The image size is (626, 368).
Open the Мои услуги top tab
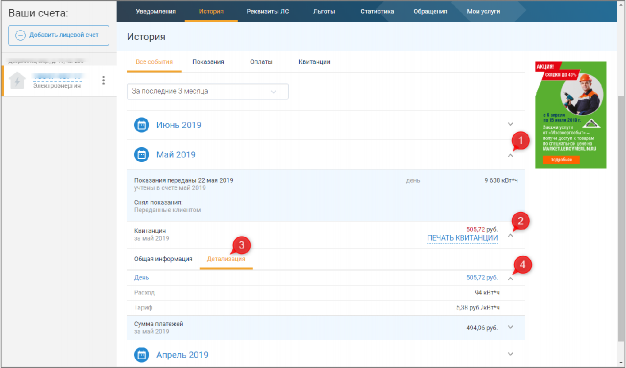pyautogui.click(x=483, y=12)
